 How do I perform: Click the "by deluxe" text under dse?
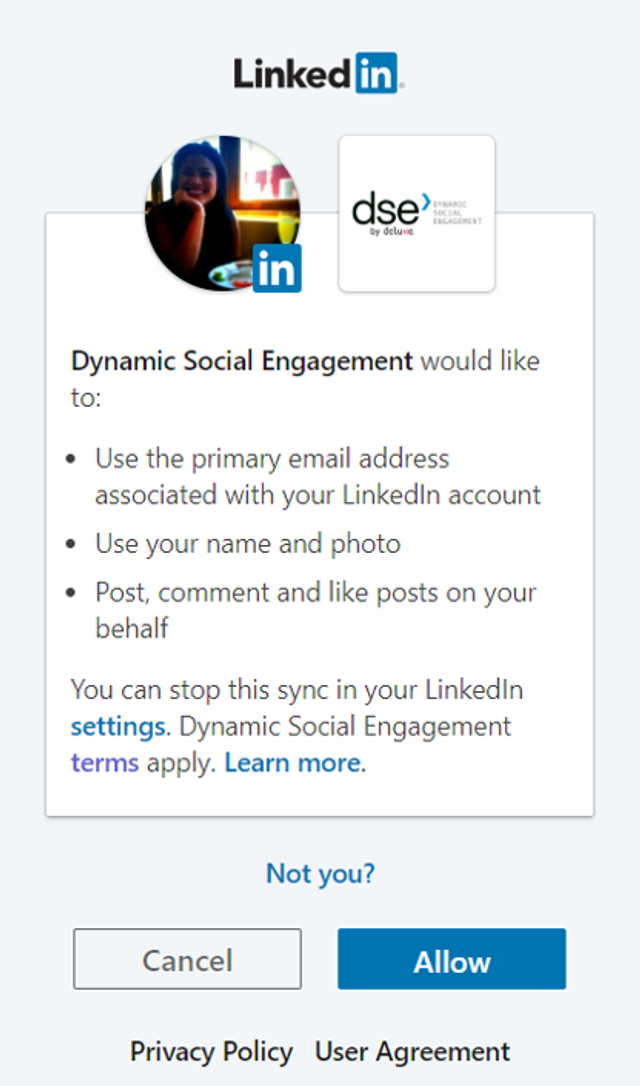pos(392,231)
